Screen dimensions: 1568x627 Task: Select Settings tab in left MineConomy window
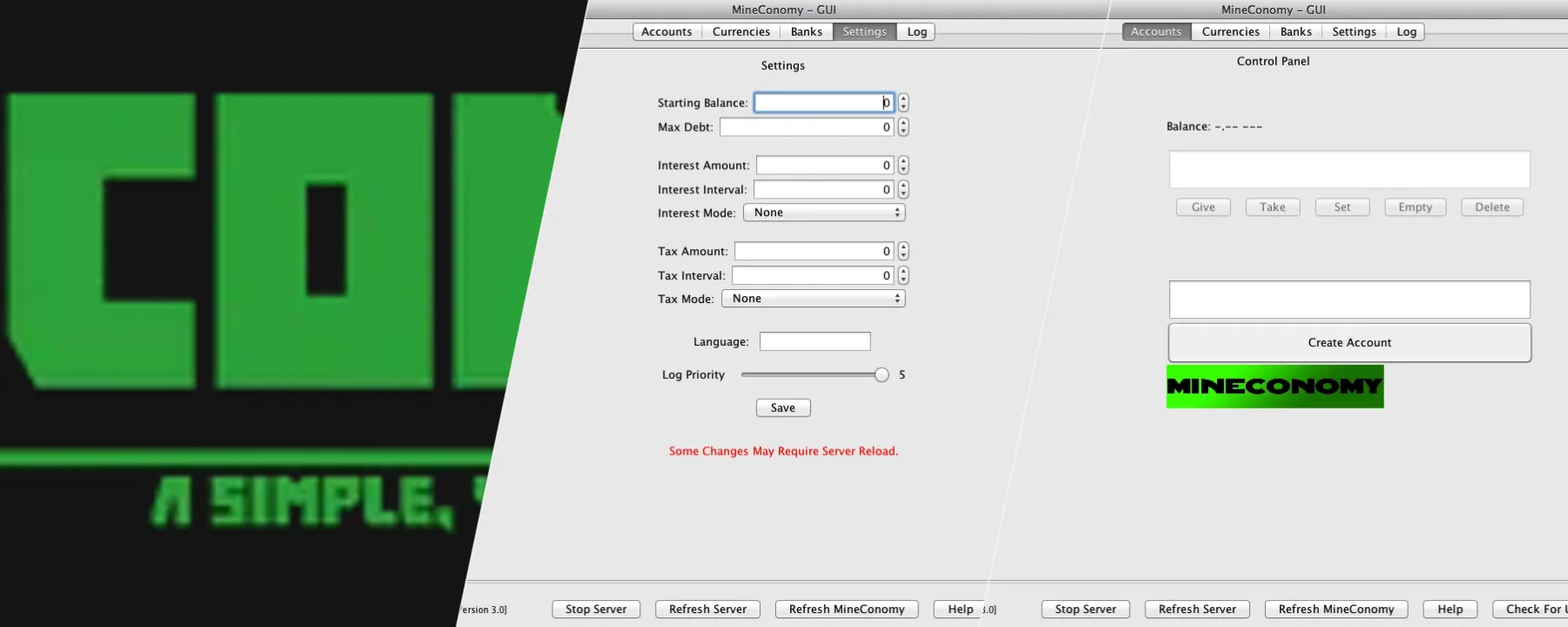click(864, 31)
